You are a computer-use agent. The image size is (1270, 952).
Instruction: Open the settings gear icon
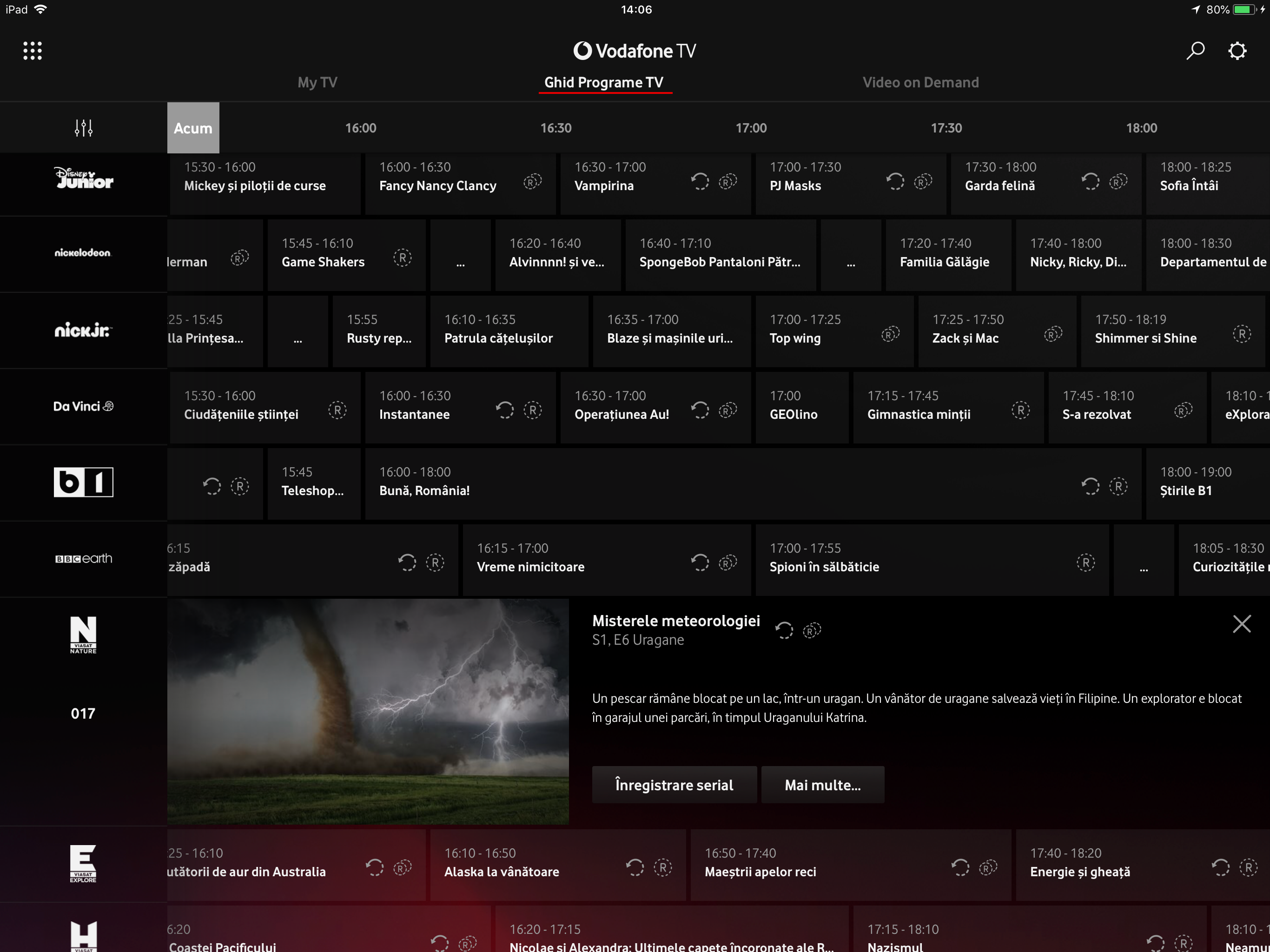[x=1237, y=51]
